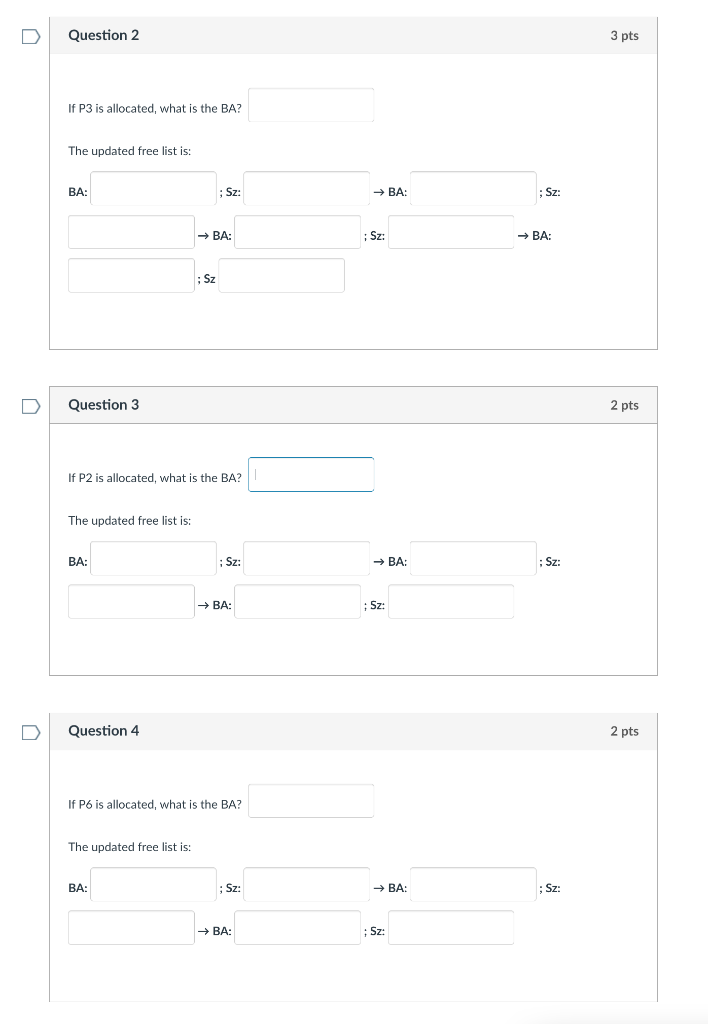Screen dimensions: 708x1024
Task: Click Question 4's third free-list Sz field
Action: point(450,928)
